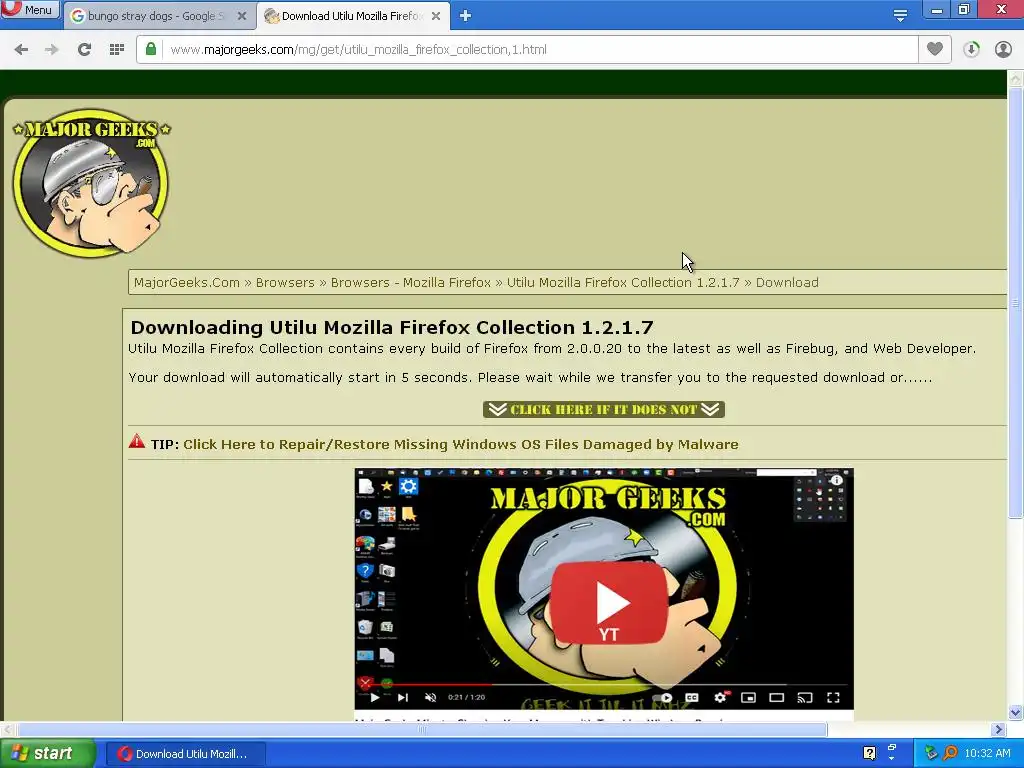Click the green arrow tray icon
Image resolution: width=1024 pixels, height=768 pixels.
[931, 753]
